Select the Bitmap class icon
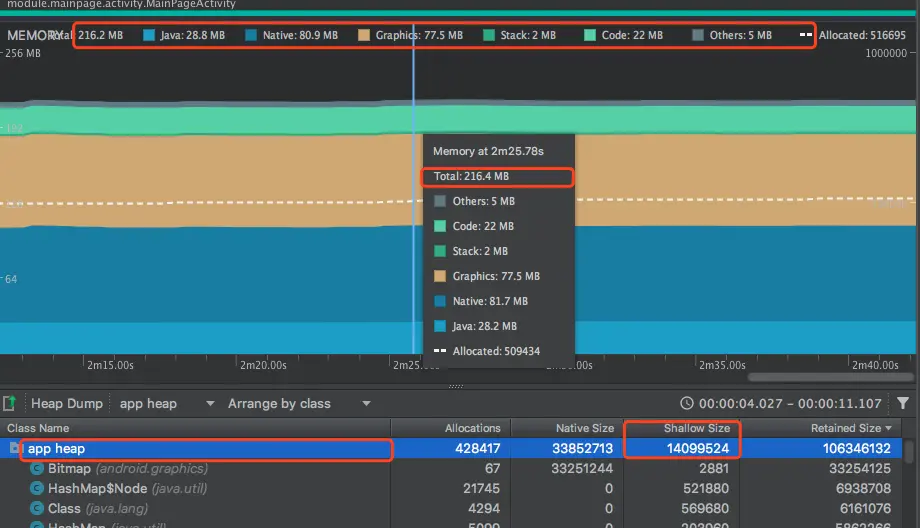 click(37, 469)
